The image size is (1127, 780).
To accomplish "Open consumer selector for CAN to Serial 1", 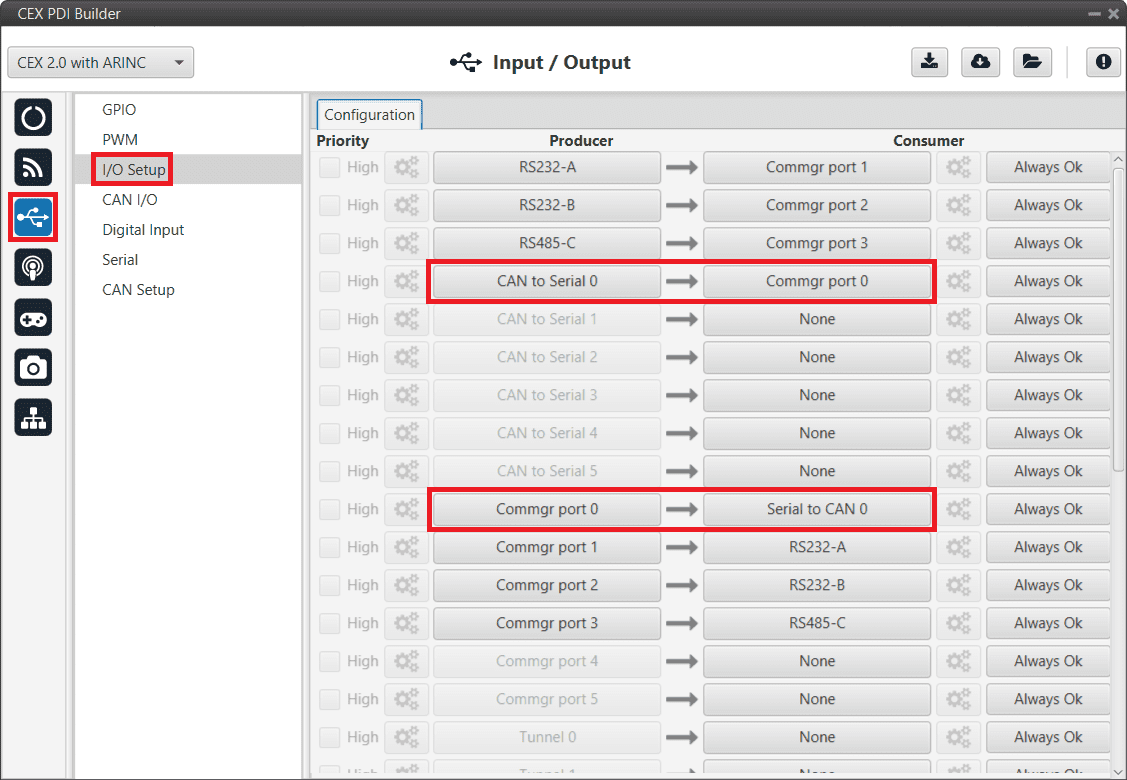I will 816,320.
